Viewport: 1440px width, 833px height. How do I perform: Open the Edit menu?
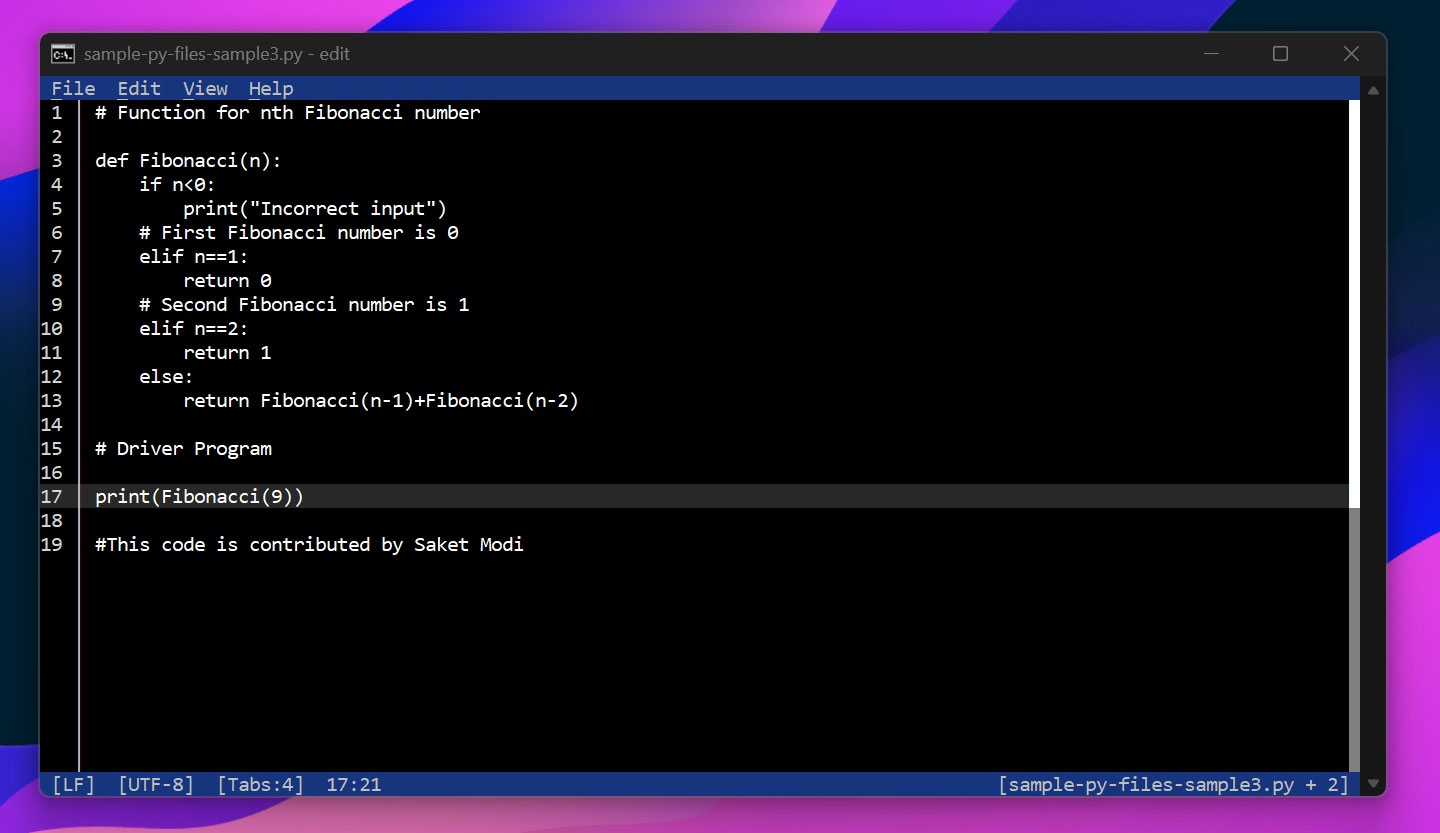[x=138, y=88]
